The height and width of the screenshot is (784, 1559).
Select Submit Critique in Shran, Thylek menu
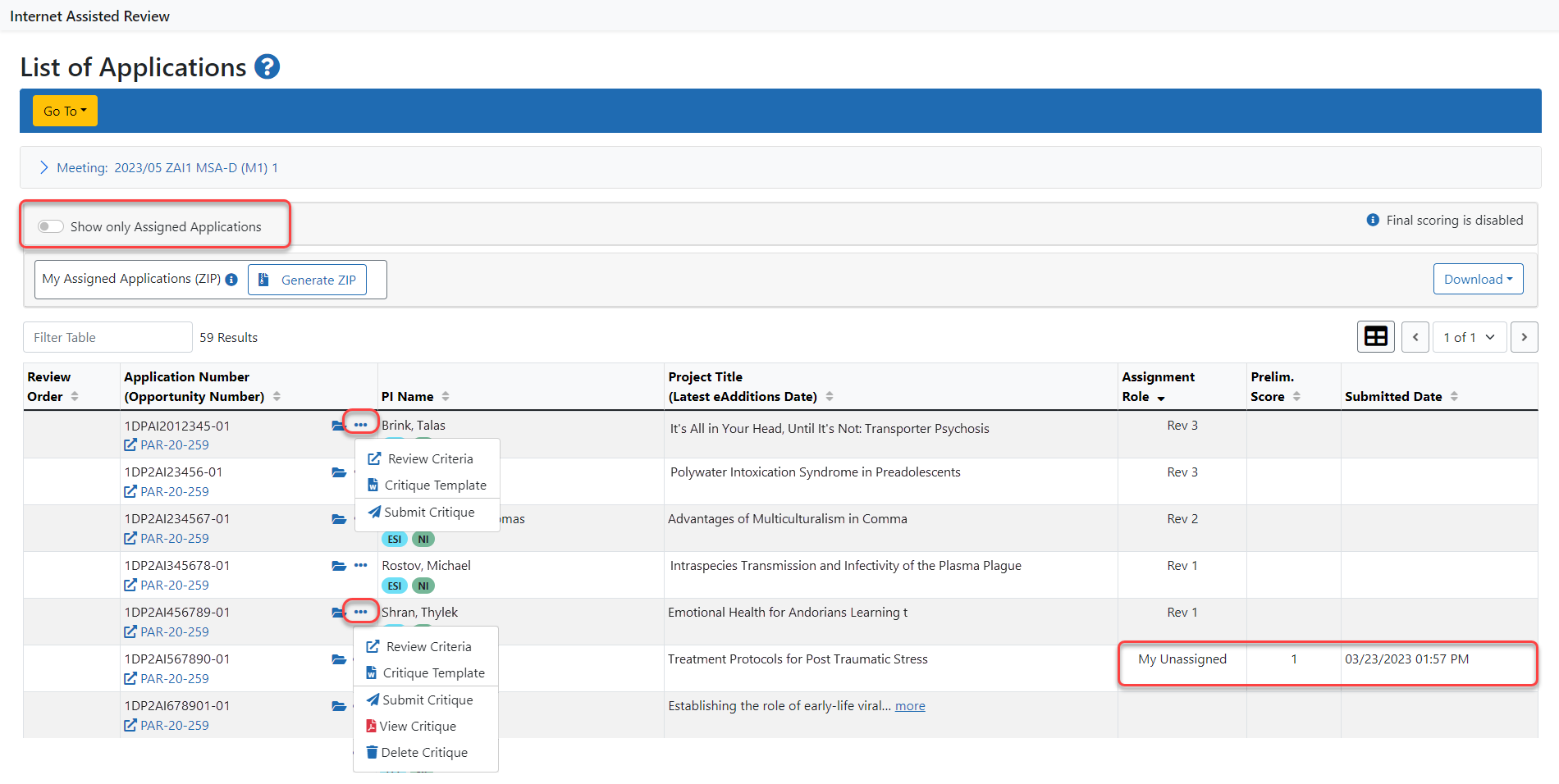point(419,700)
